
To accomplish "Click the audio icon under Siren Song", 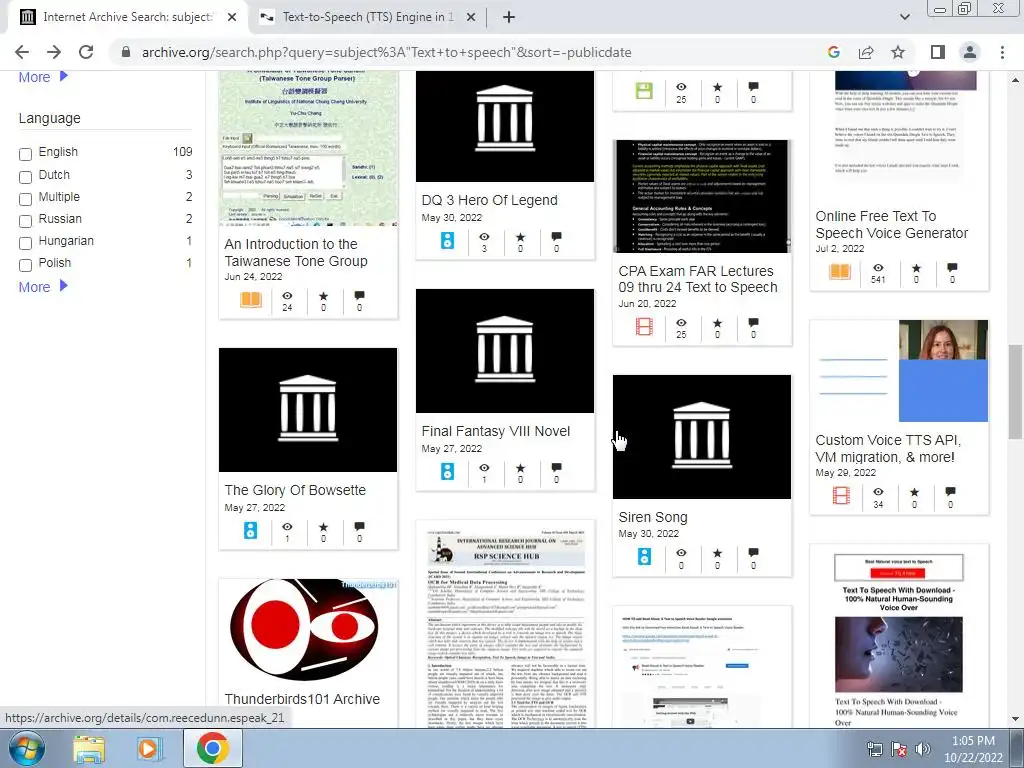I will [x=644, y=556].
